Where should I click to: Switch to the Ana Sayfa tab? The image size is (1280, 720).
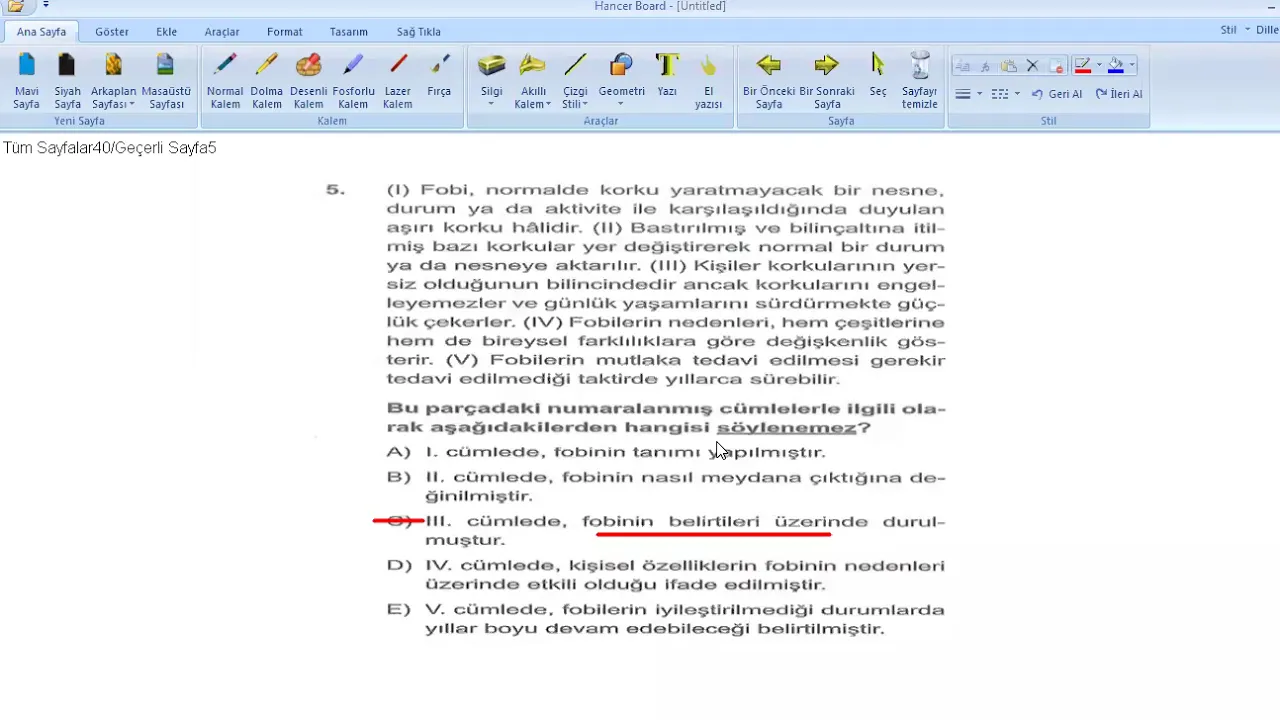tap(41, 32)
